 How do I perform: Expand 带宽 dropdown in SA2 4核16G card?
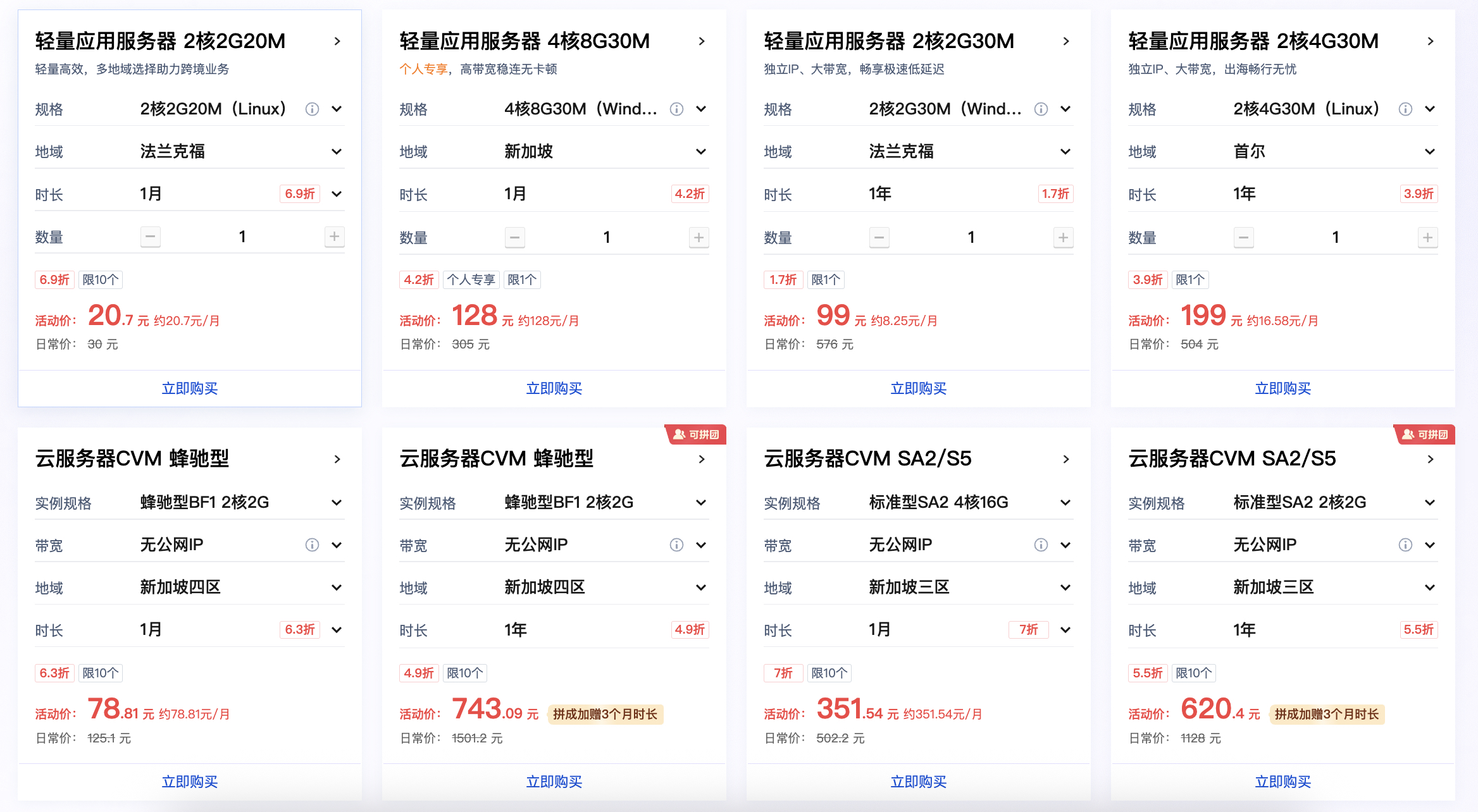pyautogui.click(x=1065, y=544)
